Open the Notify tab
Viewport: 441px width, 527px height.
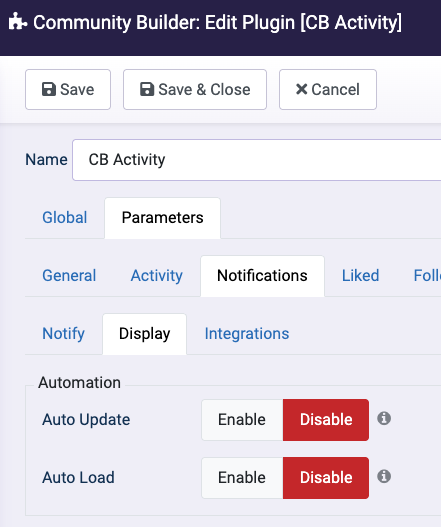point(63,334)
